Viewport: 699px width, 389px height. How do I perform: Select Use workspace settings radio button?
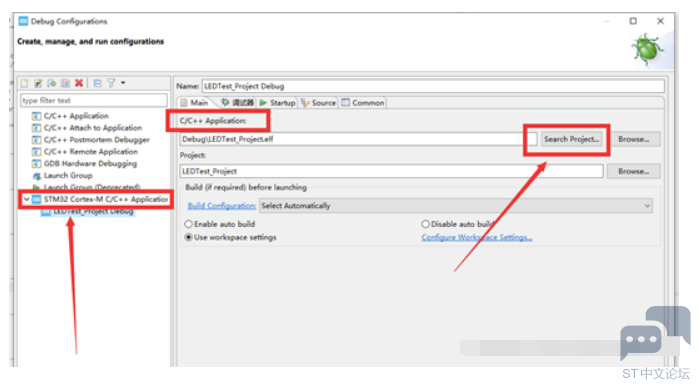[189, 237]
